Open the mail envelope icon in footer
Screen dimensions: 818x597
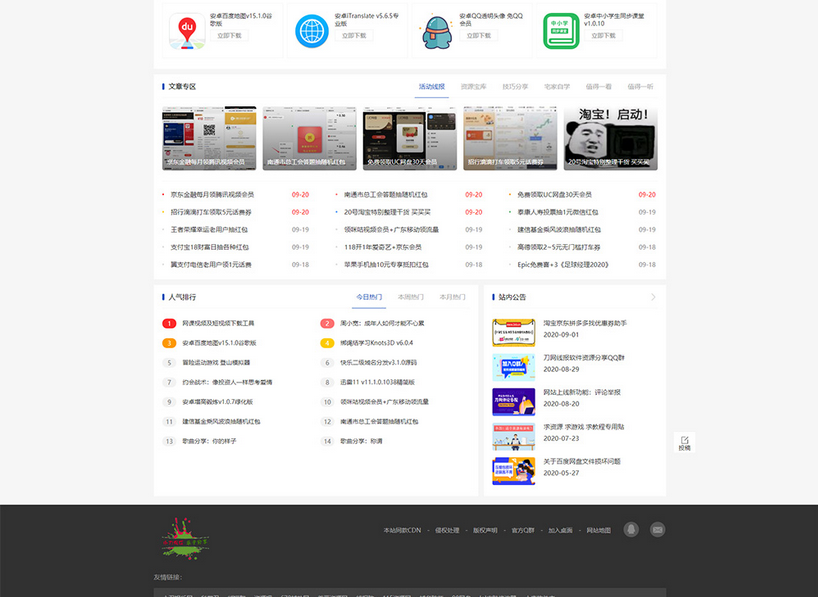click(657, 528)
